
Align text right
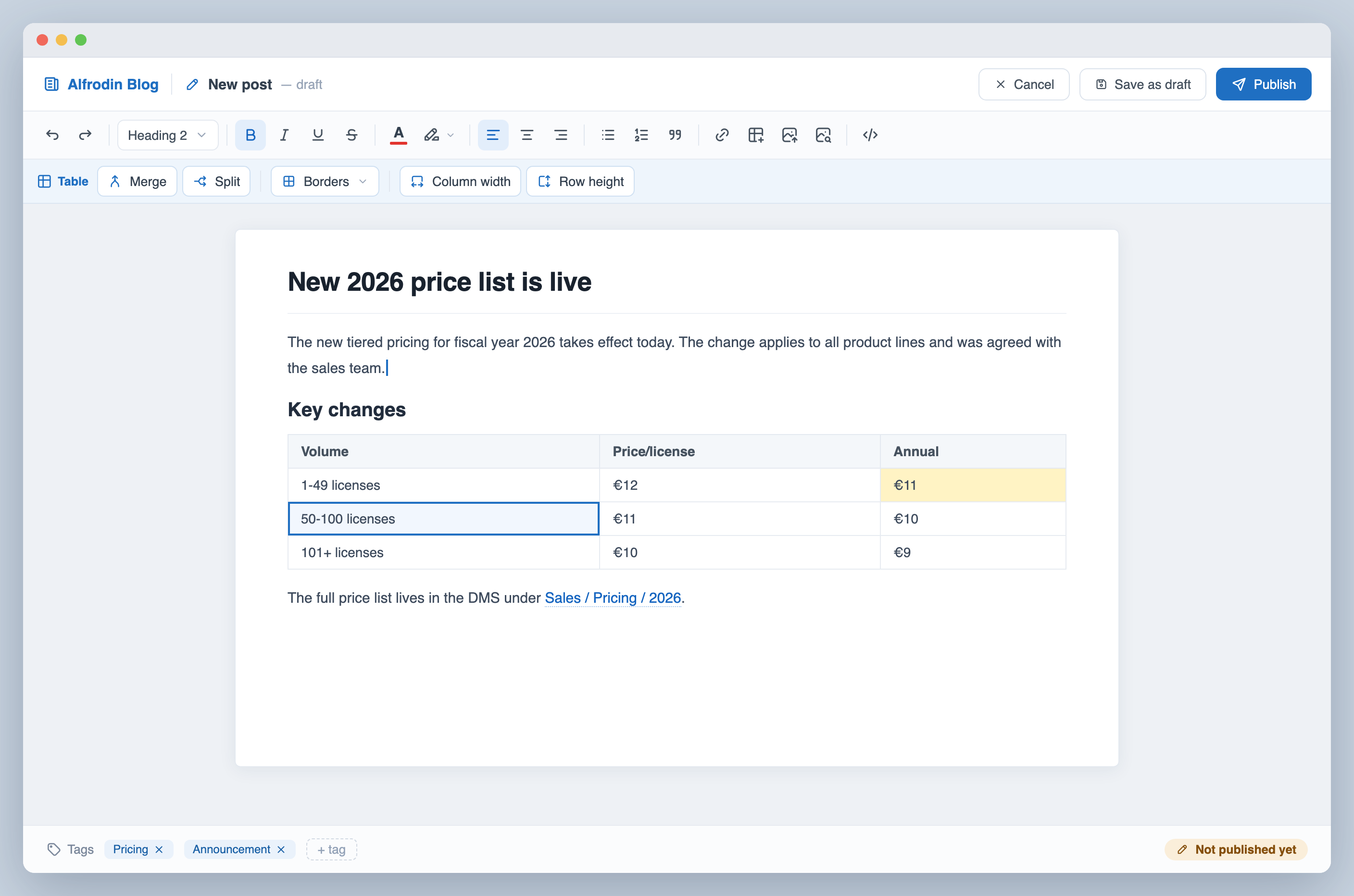(561, 135)
